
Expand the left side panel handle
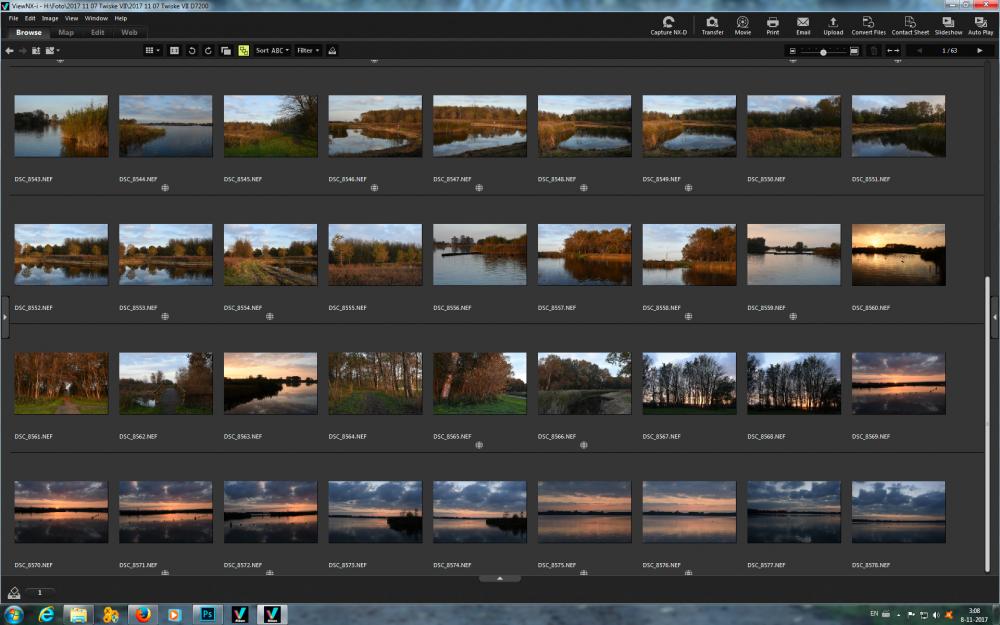coord(5,317)
